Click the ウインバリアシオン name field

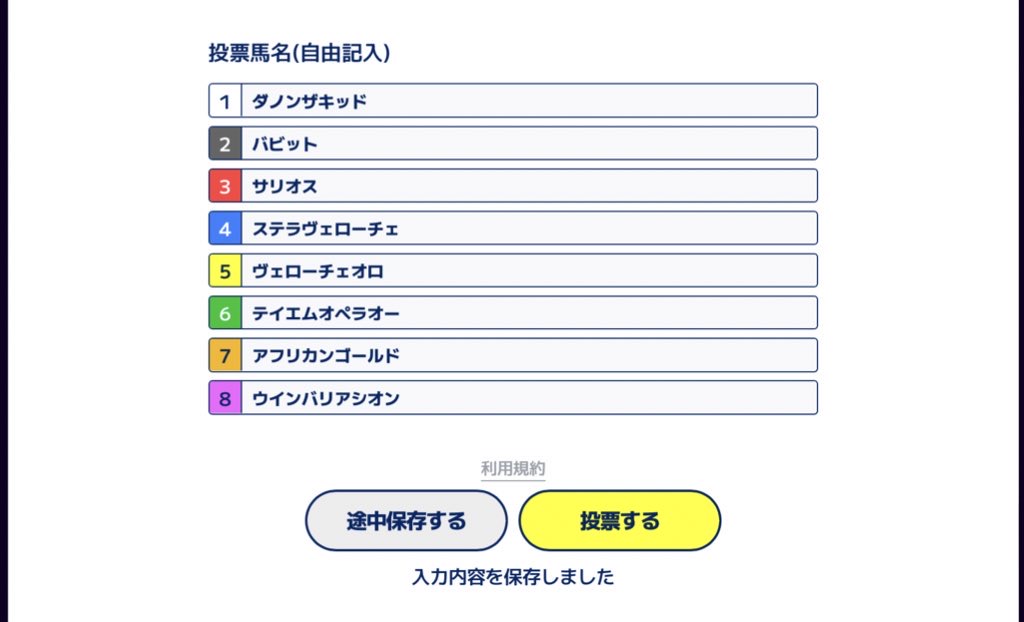pyautogui.click(x=529, y=398)
